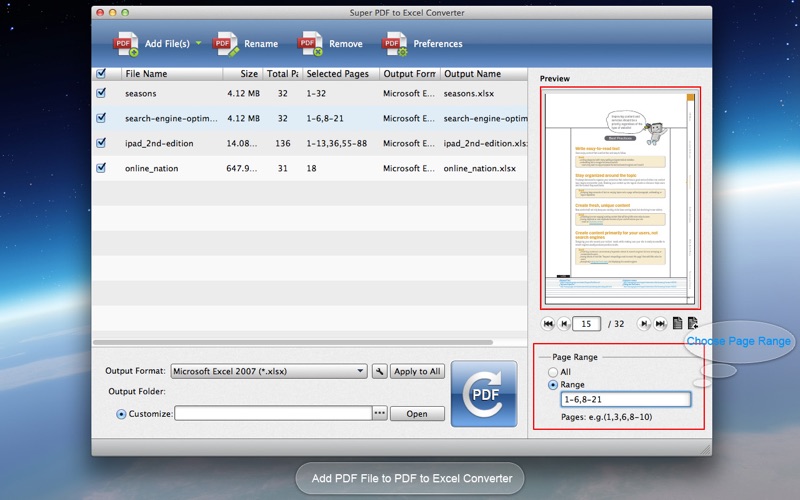Click the Selected Pages column header
This screenshot has height=500, width=800.
click(x=341, y=73)
